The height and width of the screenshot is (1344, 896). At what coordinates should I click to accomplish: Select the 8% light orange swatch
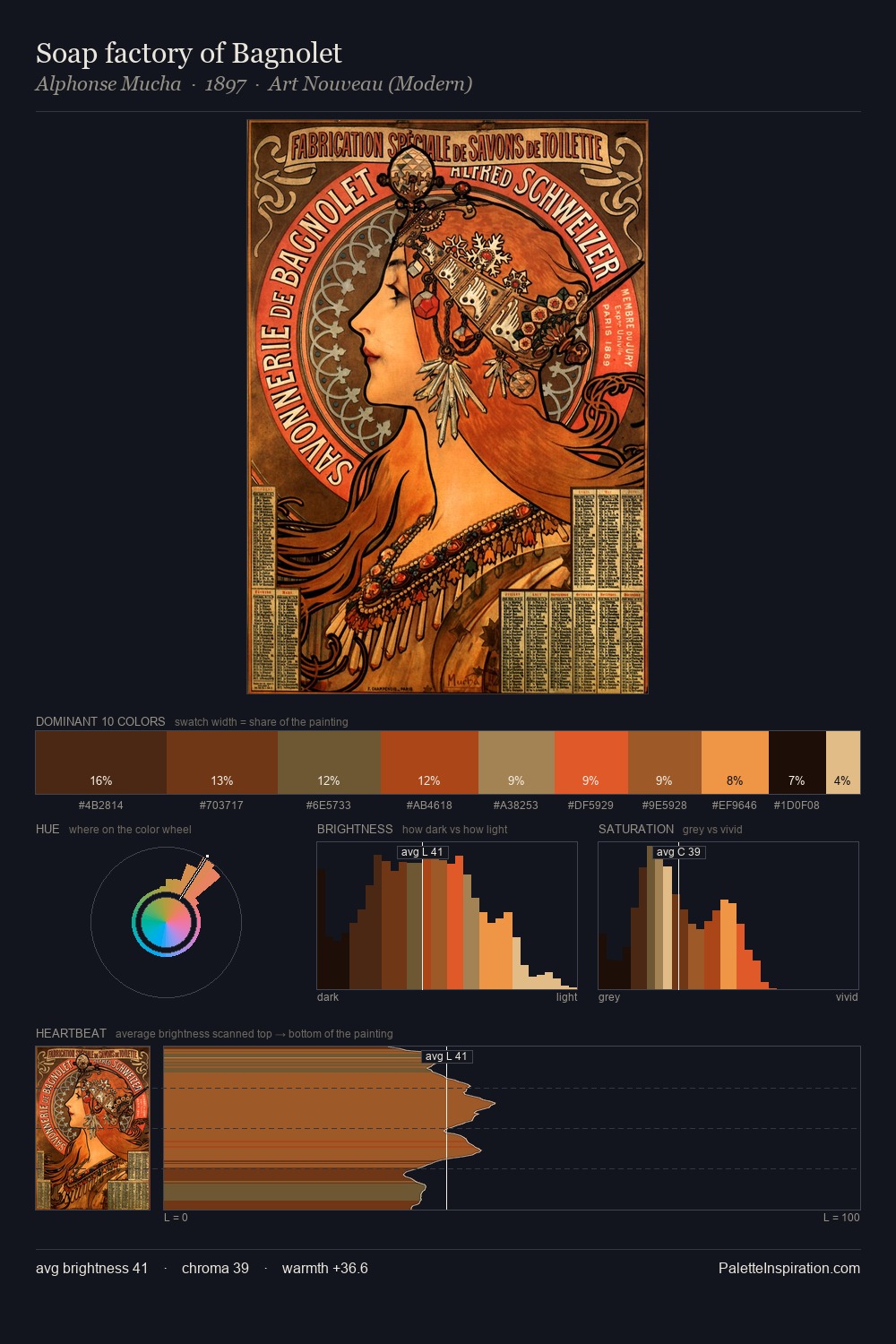point(735,762)
